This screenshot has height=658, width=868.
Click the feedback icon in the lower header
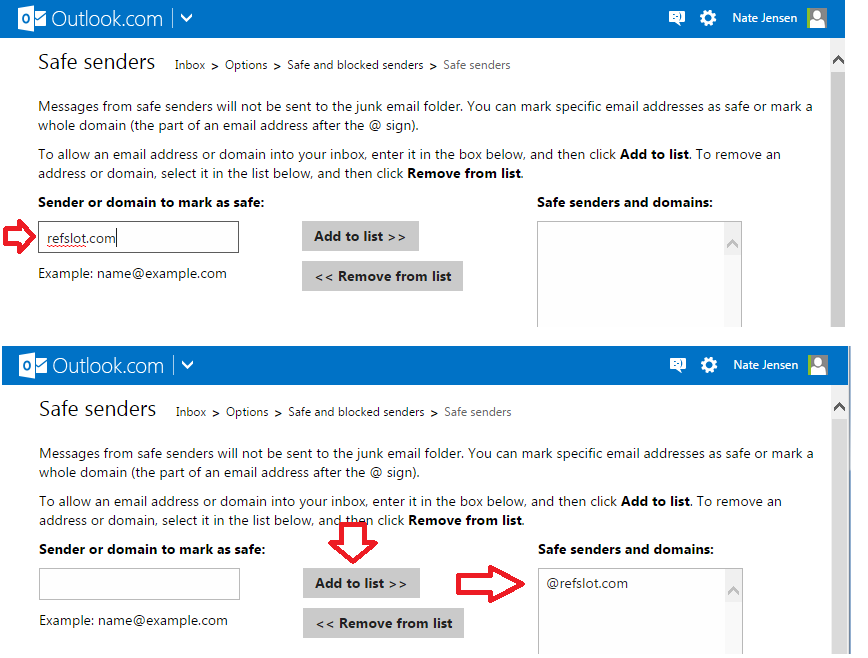(677, 366)
